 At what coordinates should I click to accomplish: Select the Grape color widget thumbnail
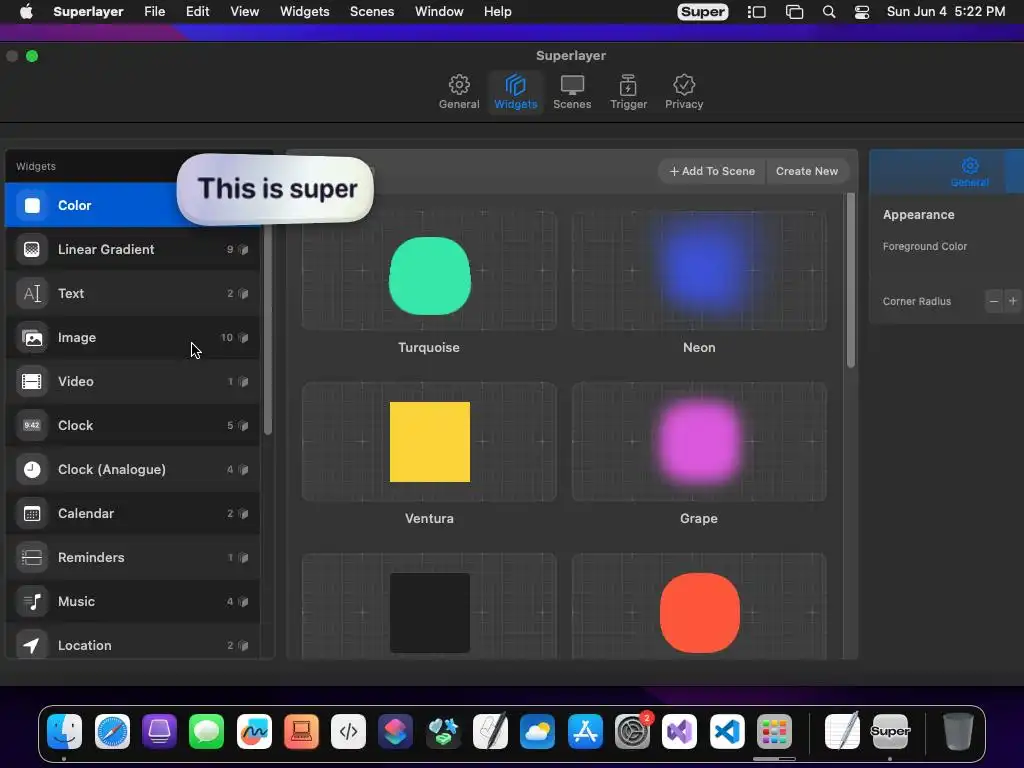[x=699, y=441]
